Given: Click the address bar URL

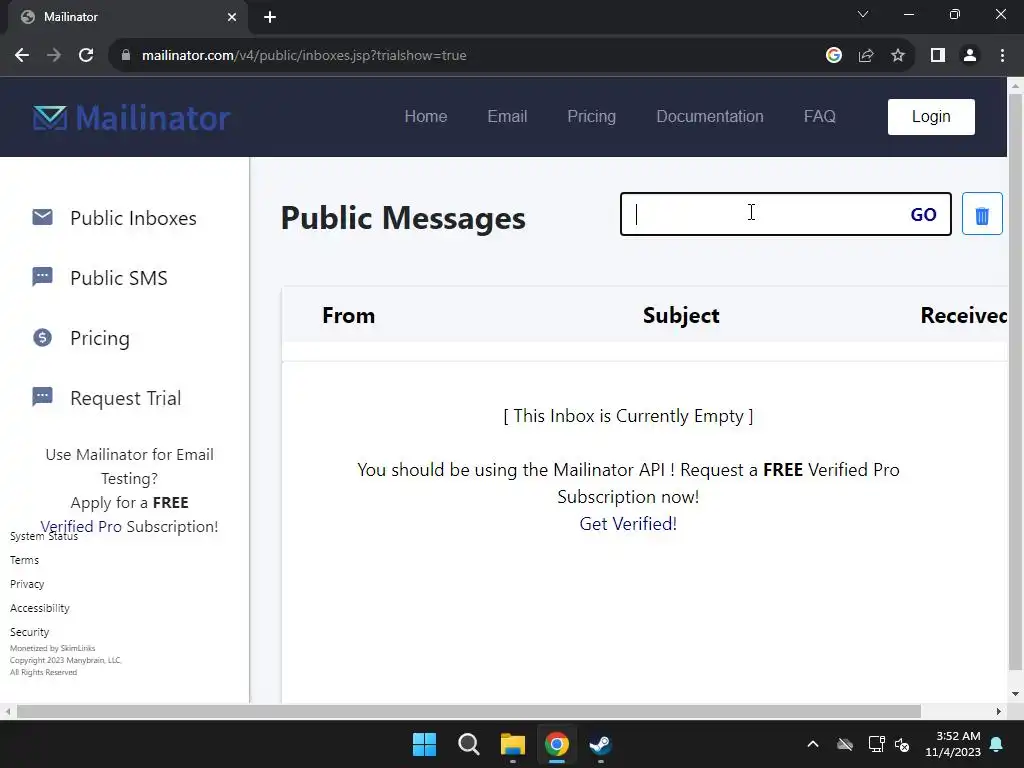Looking at the screenshot, I should point(304,56).
